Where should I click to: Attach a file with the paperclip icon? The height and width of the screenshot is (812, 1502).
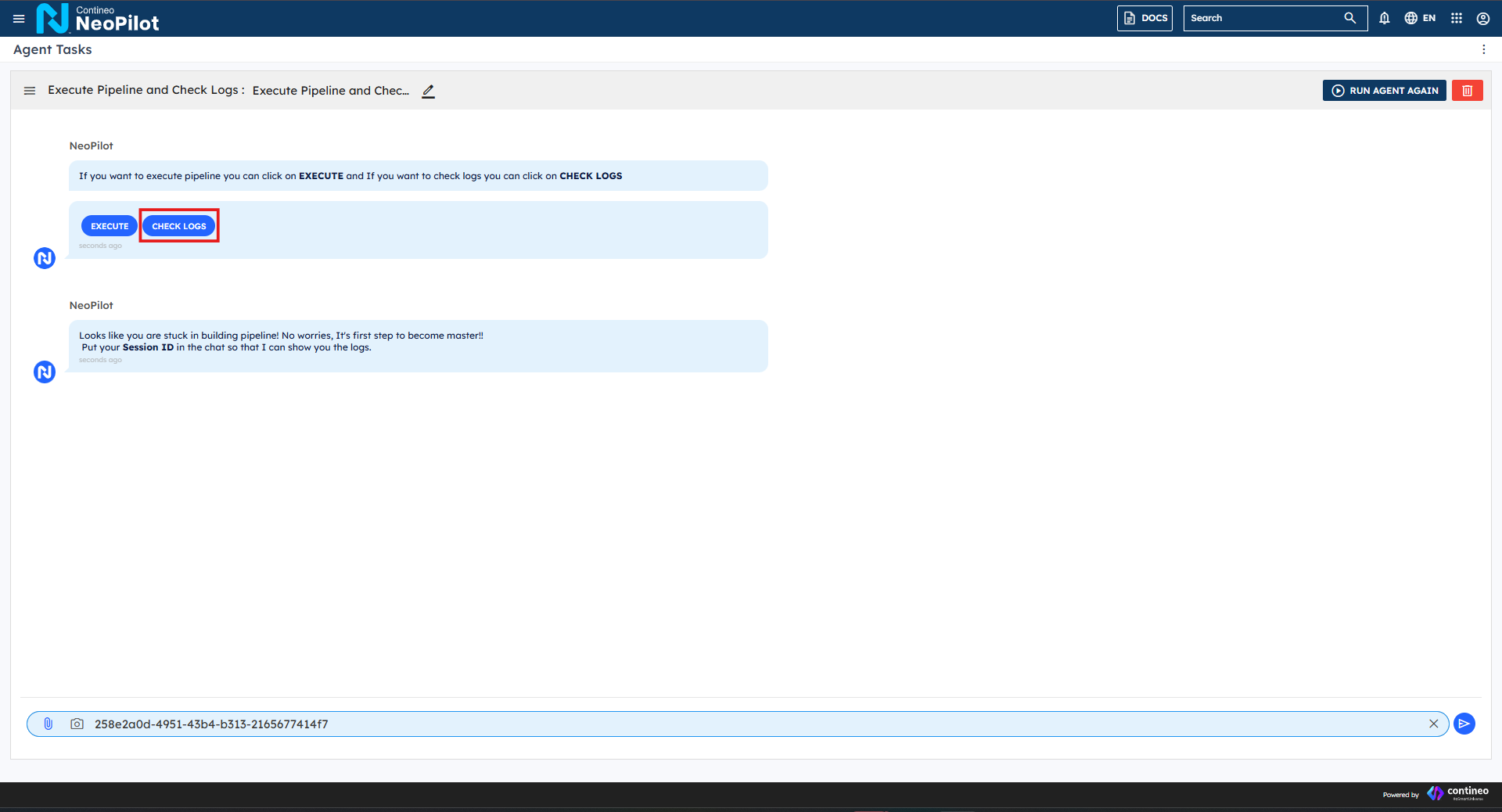point(48,724)
